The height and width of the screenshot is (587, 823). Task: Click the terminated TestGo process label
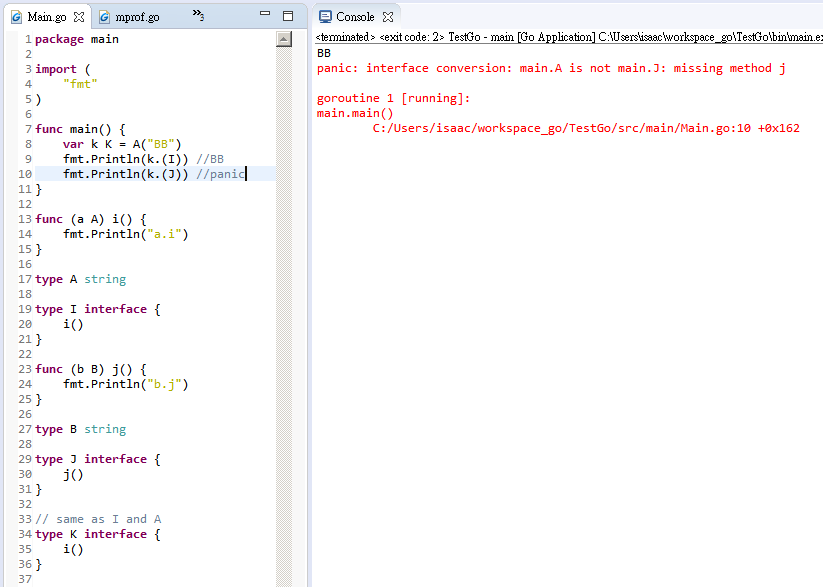coord(568,37)
